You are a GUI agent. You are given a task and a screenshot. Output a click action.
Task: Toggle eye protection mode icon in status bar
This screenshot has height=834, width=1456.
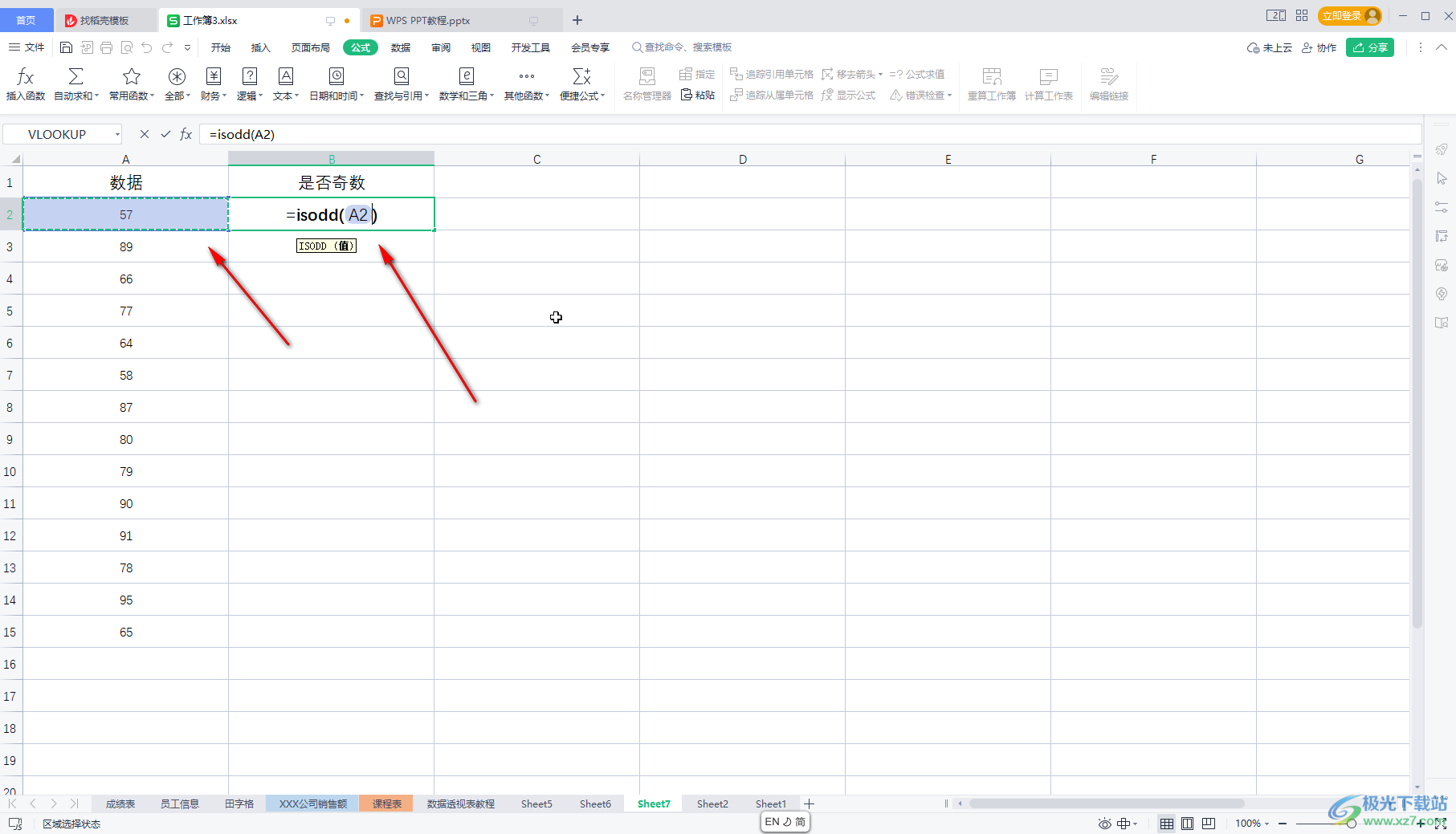1105,824
